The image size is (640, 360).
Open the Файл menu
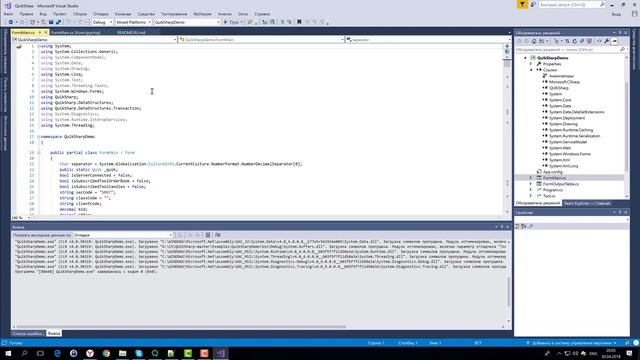8,14
